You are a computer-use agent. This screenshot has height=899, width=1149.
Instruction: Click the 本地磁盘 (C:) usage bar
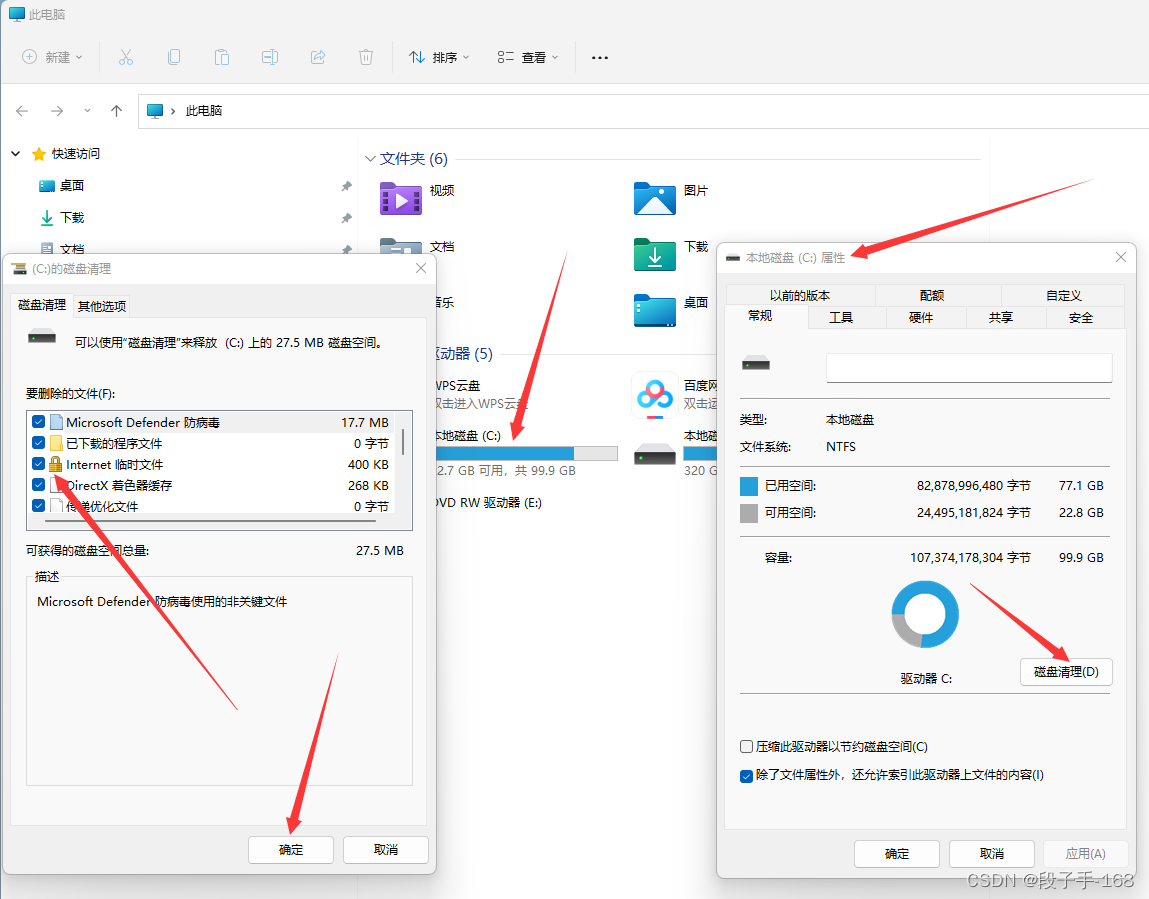click(x=526, y=454)
